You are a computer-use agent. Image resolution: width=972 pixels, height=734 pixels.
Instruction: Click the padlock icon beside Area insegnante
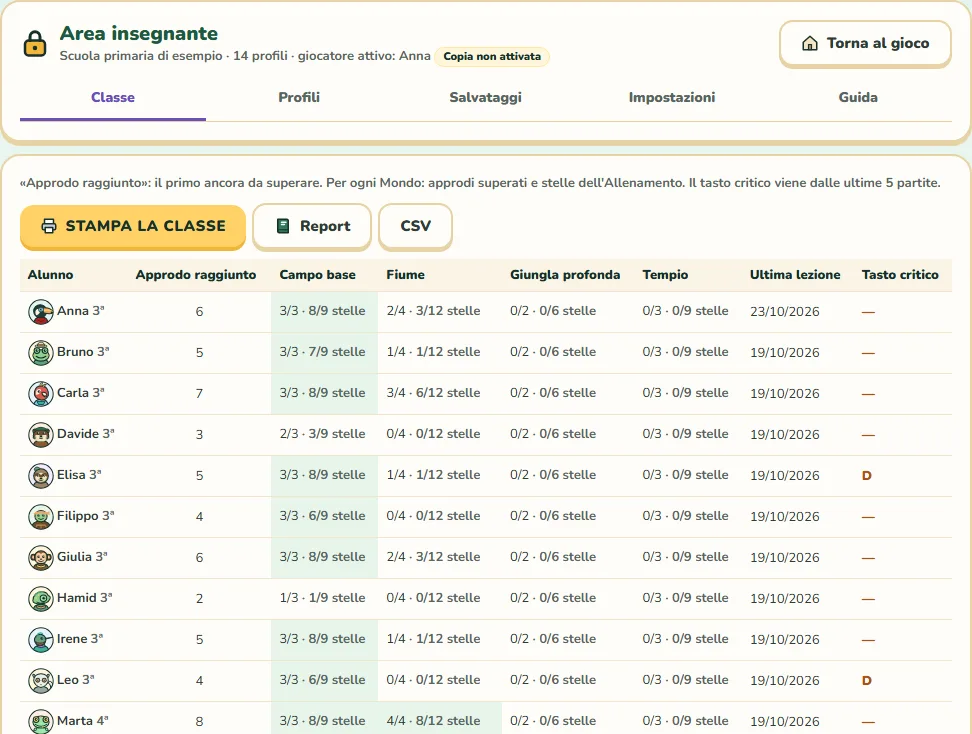(35, 43)
